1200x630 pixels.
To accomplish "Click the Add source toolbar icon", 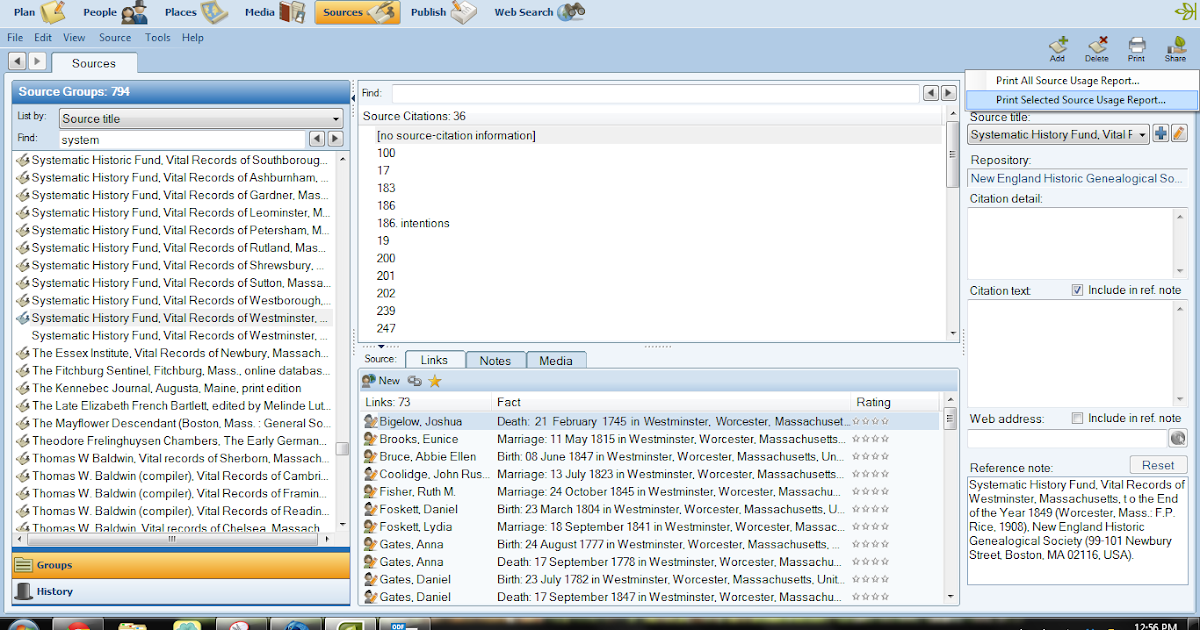I will coord(1058,48).
